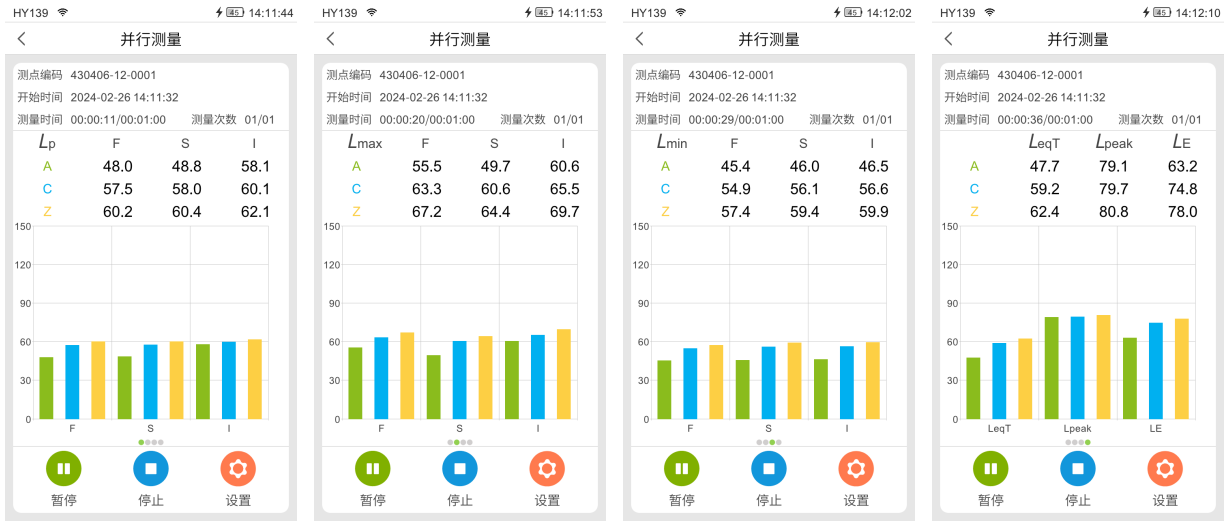Open settings gear on the Lp screen
Screen dimensions: 1230x529
(238, 468)
